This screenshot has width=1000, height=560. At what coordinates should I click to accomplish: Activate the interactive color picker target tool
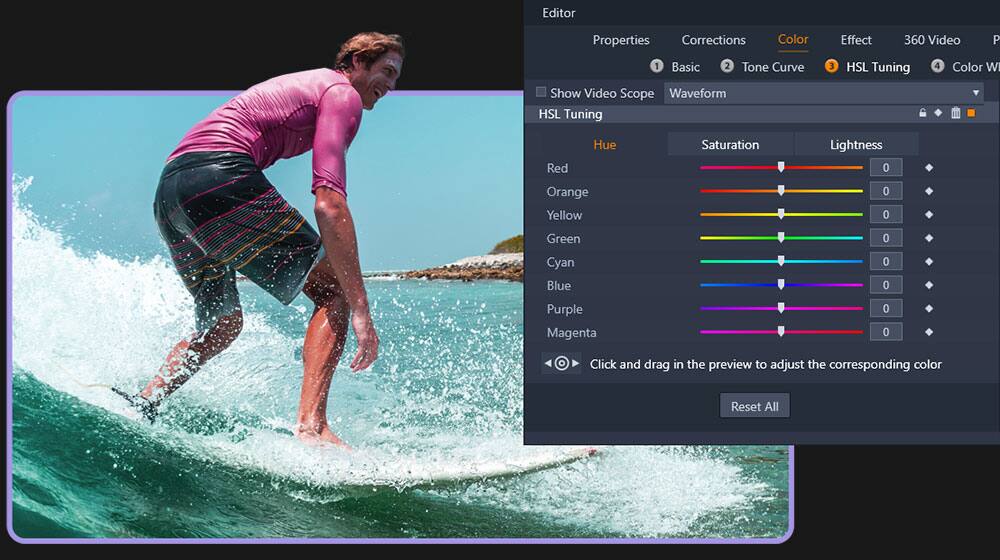[562, 364]
